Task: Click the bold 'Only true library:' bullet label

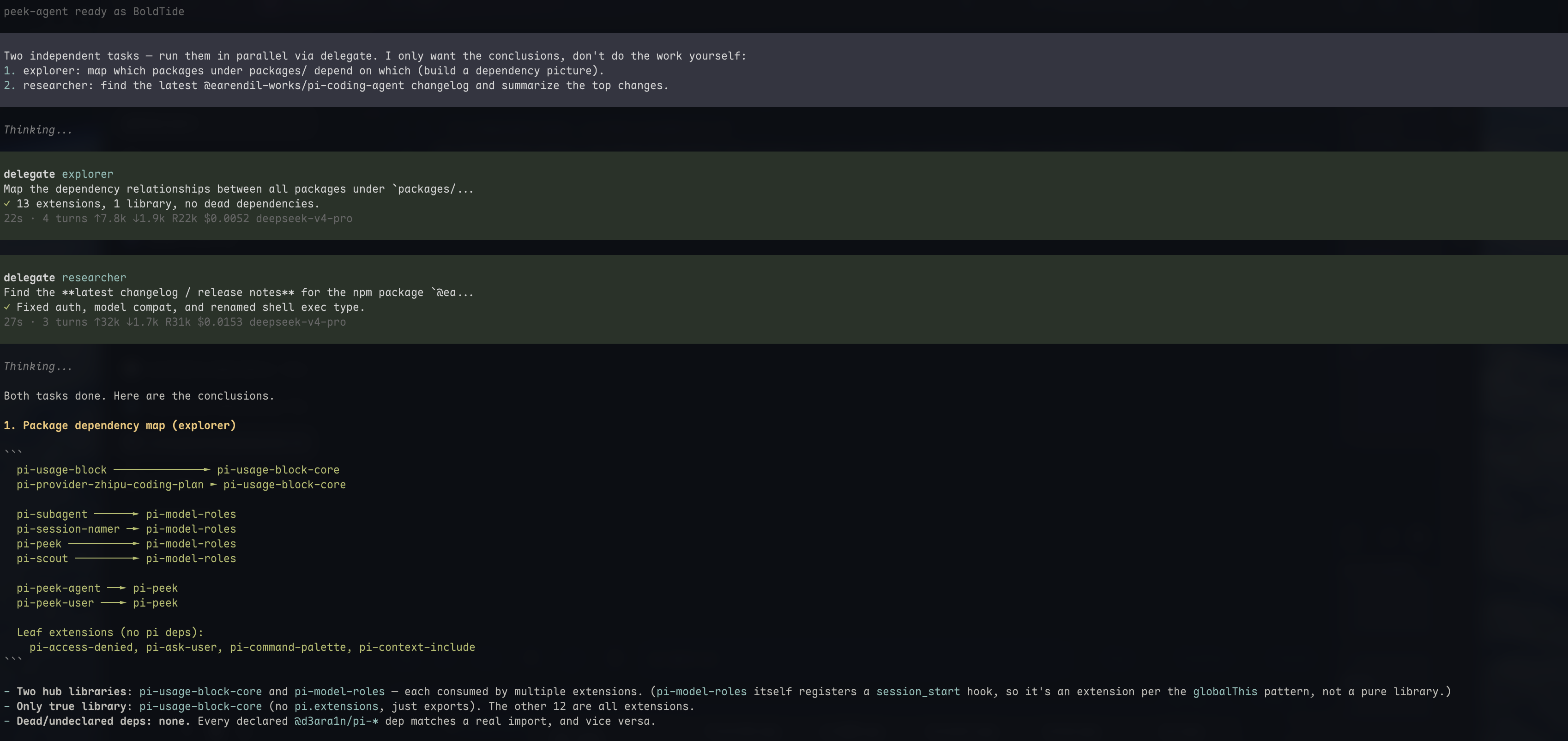Action: 74,706
